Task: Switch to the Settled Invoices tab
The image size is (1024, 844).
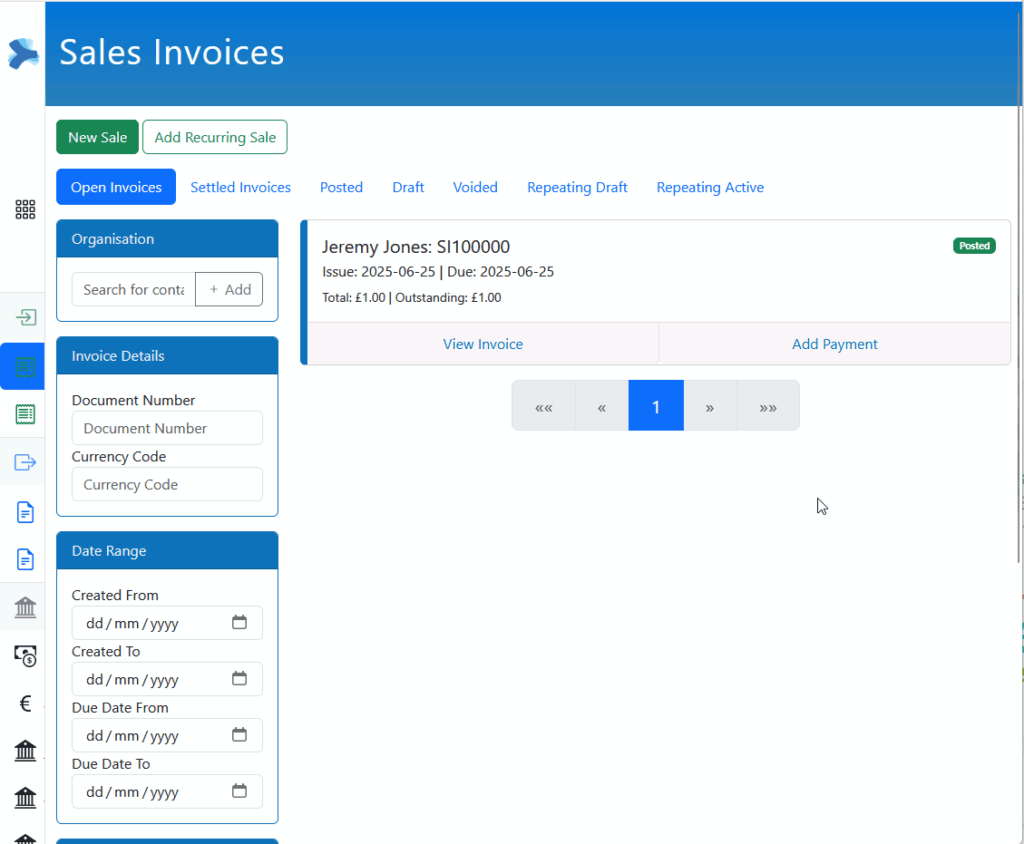Action: pos(240,187)
